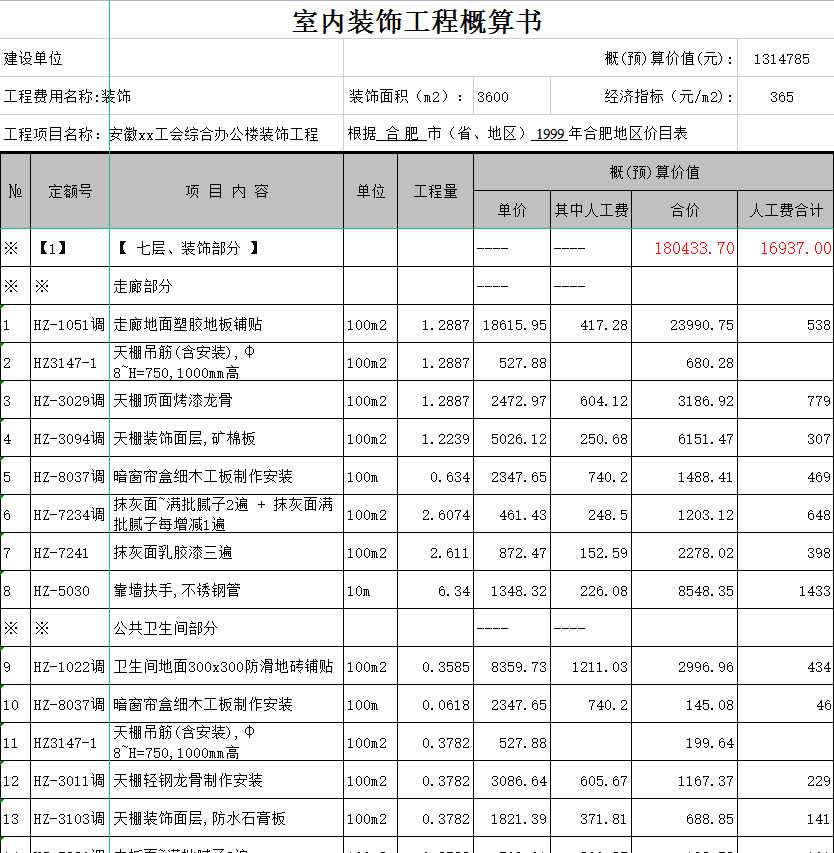Select the '1999年合肥地区价目表' basis text
834x853 pixels.
click(611, 134)
